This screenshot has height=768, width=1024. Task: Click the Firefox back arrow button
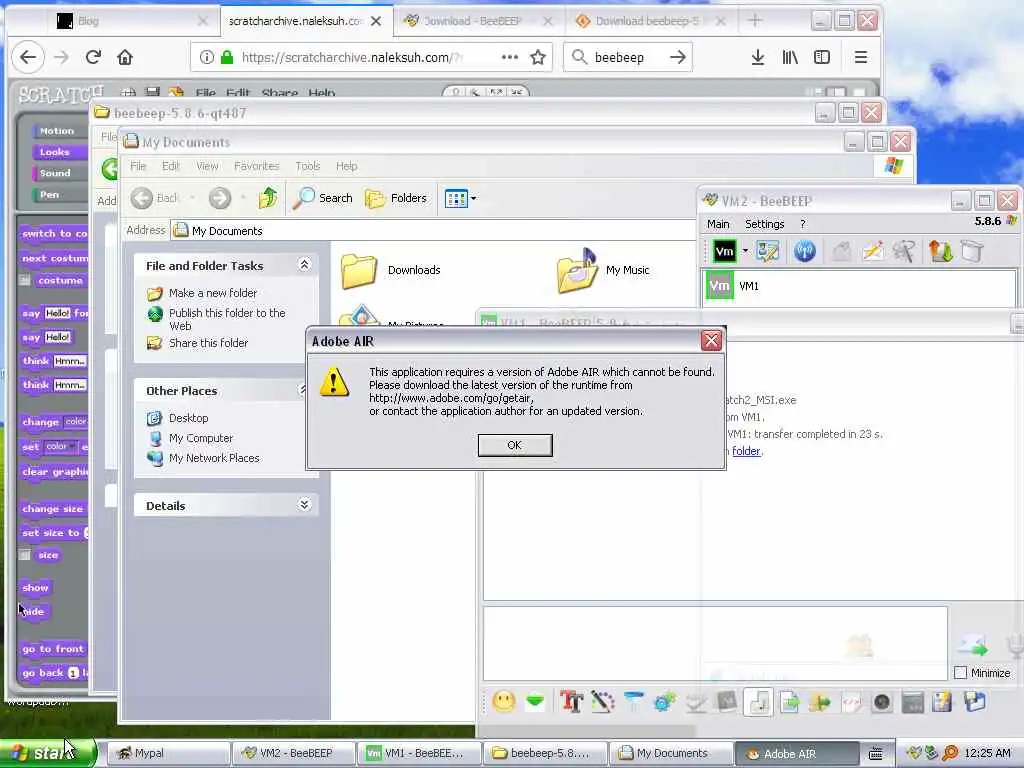[x=27, y=57]
